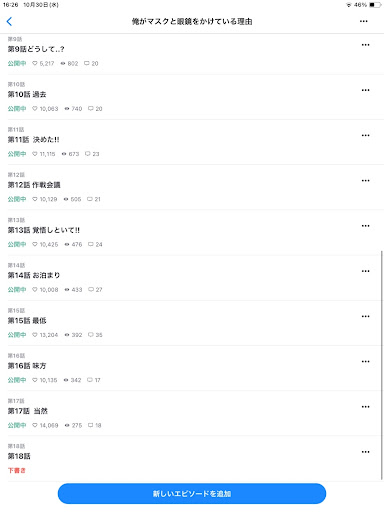This screenshot has width=384, height=512.
Task: Open more options for episode 9
Action: pyautogui.click(x=365, y=45)
